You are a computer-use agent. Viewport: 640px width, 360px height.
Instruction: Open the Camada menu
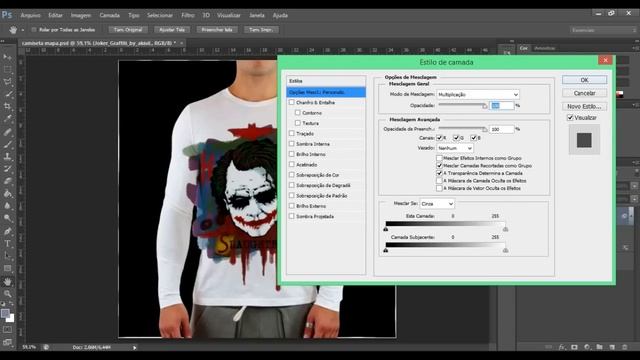point(109,15)
